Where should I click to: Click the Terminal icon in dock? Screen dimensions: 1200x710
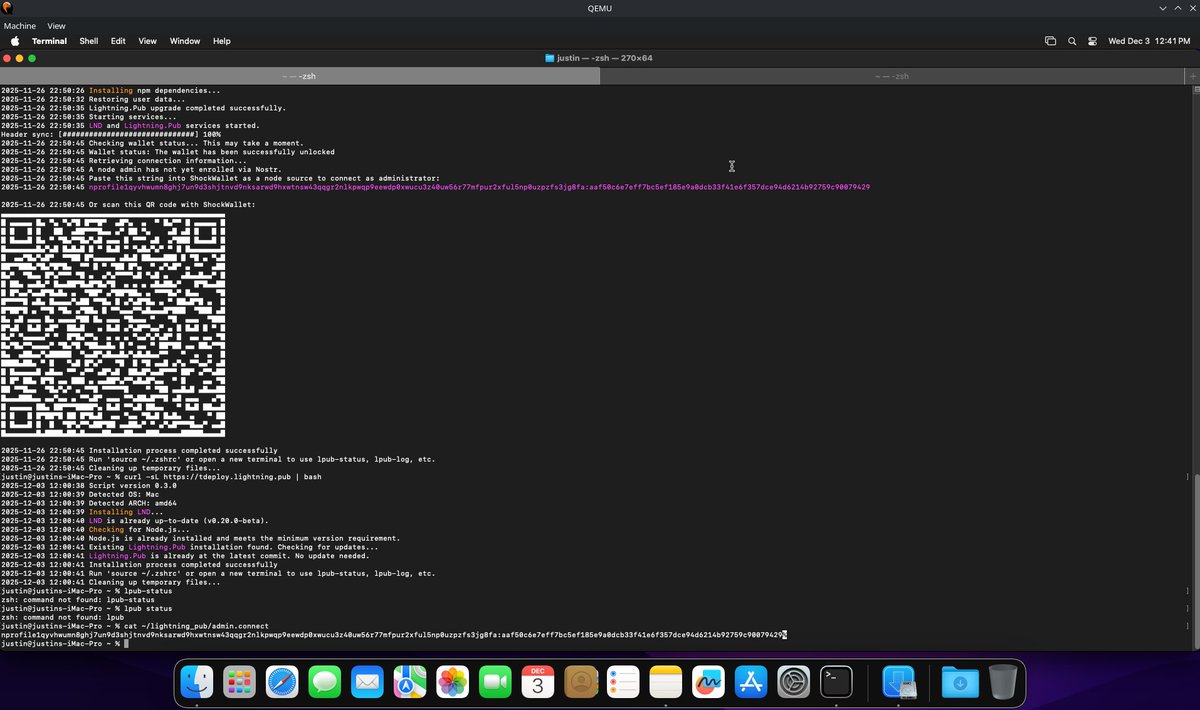click(835, 683)
